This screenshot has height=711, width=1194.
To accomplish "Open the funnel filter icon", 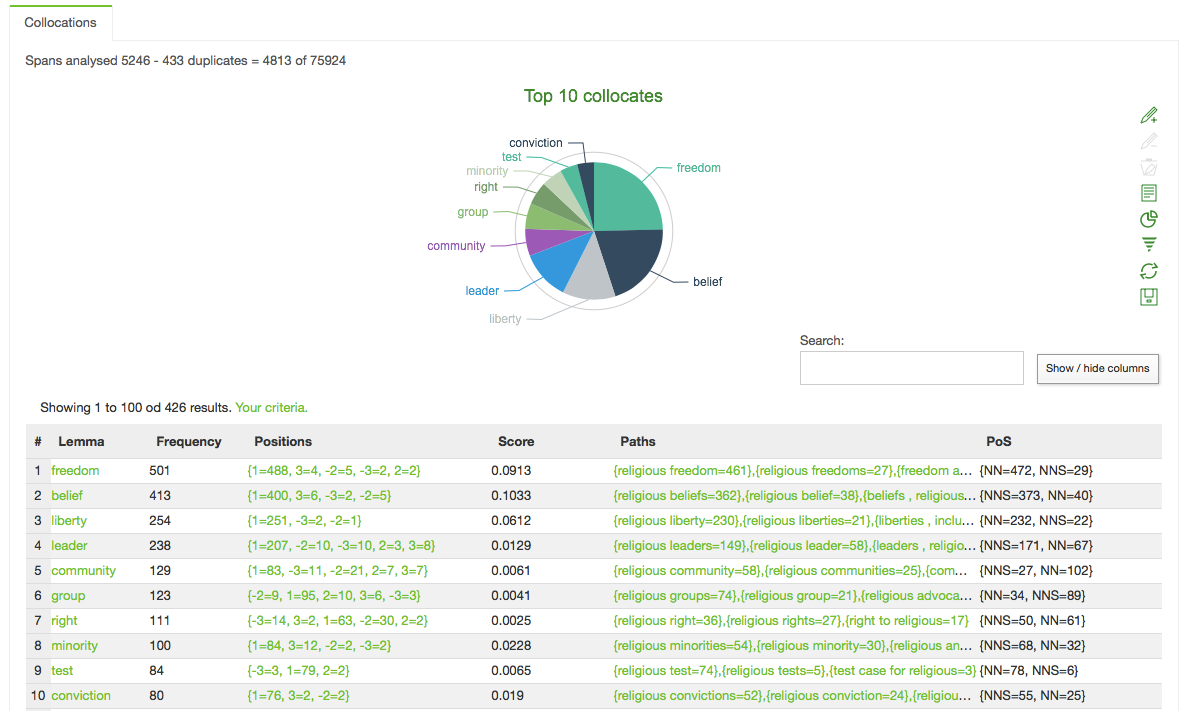I will [x=1149, y=245].
